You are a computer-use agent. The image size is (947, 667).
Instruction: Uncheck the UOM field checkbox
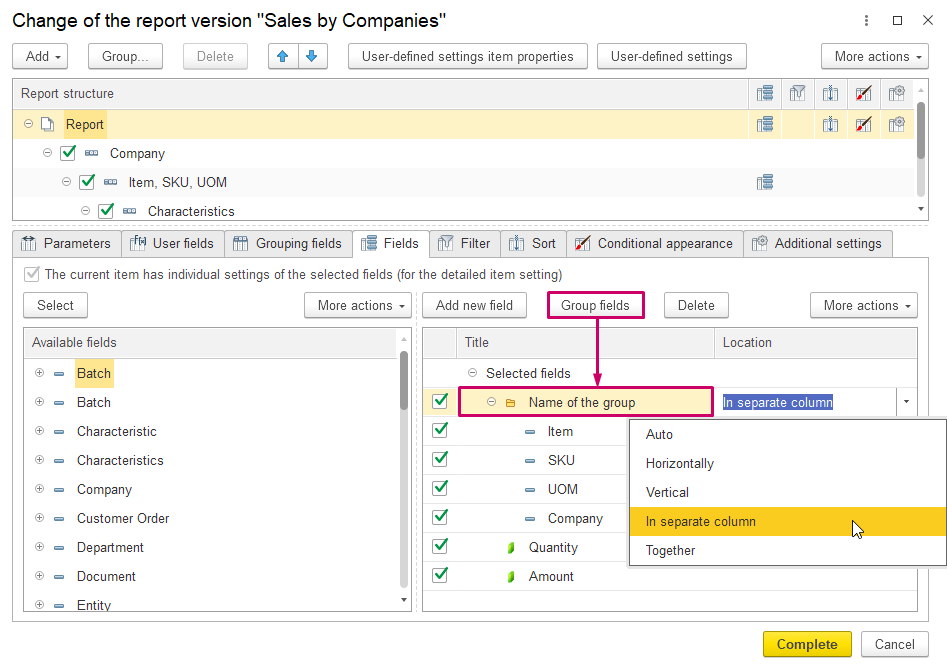tap(440, 488)
